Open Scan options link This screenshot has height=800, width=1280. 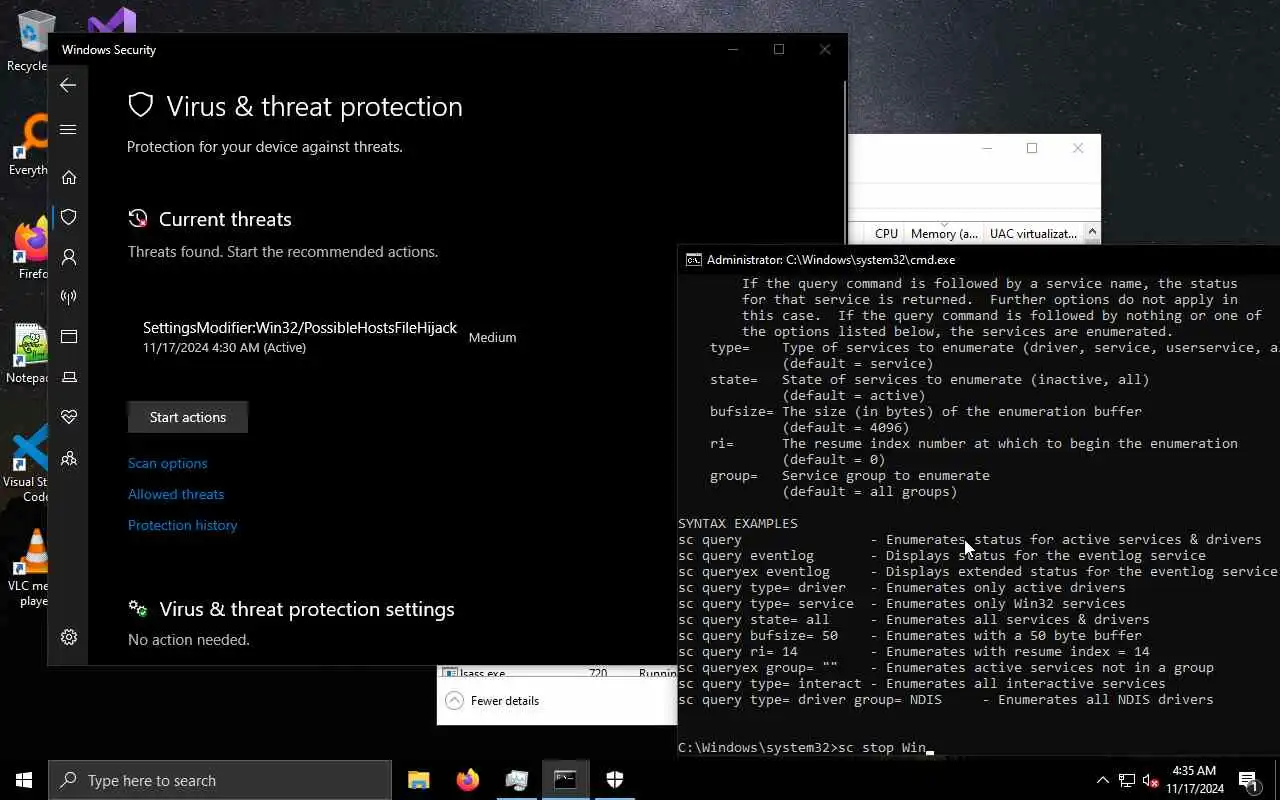click(168, 463)
